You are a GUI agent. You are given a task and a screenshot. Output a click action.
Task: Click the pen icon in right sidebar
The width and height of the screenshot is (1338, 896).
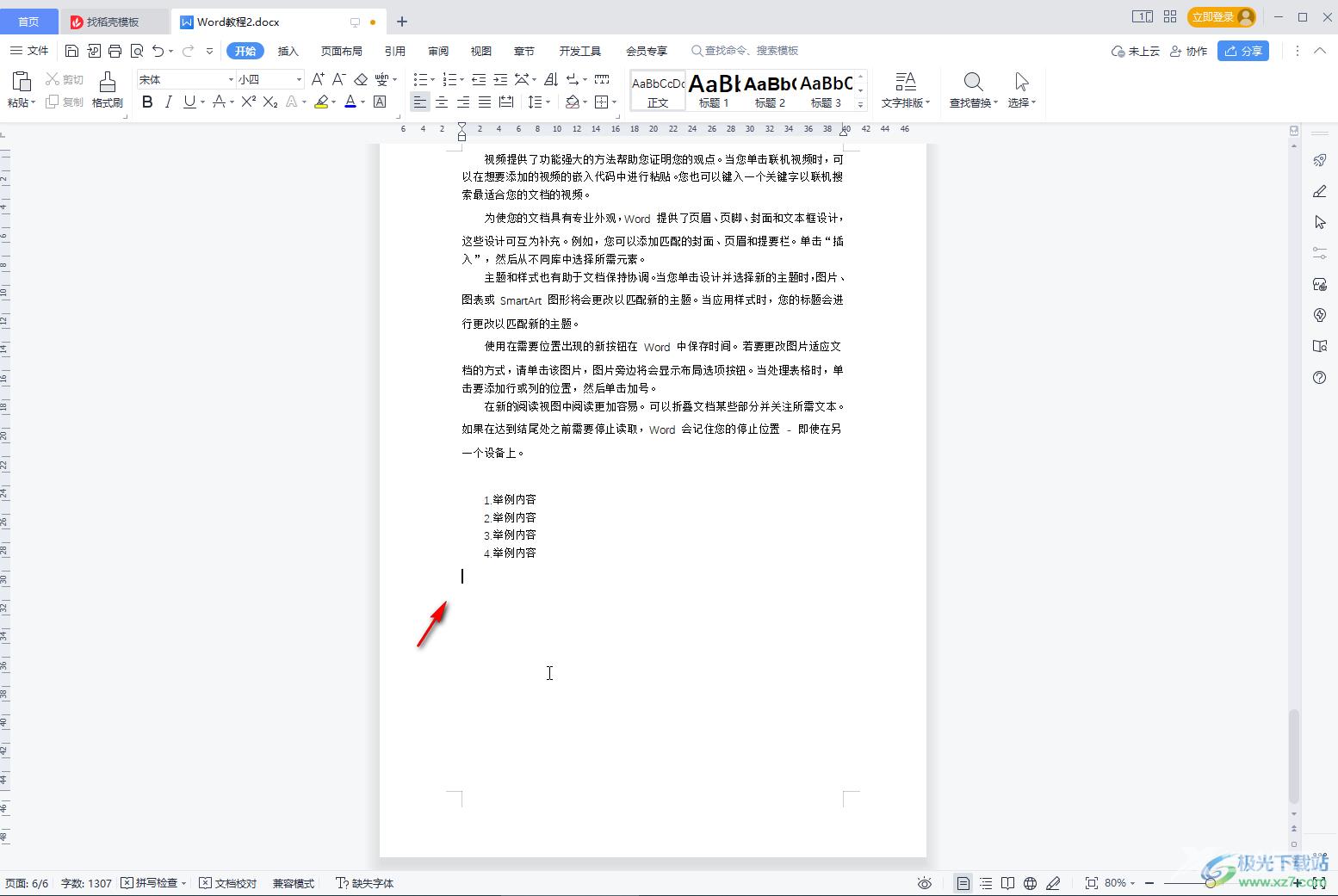point(1319,191)
